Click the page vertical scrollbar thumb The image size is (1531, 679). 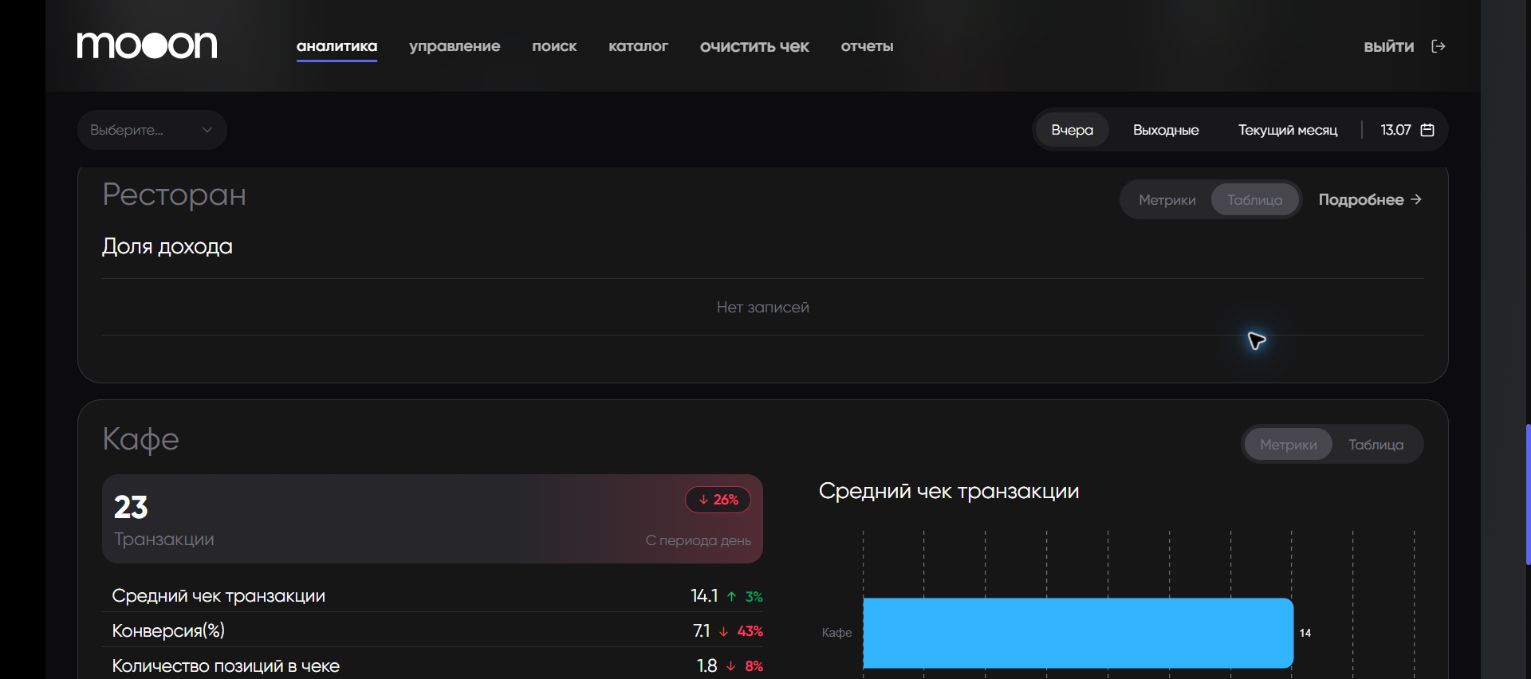[x=1527, y=495]
